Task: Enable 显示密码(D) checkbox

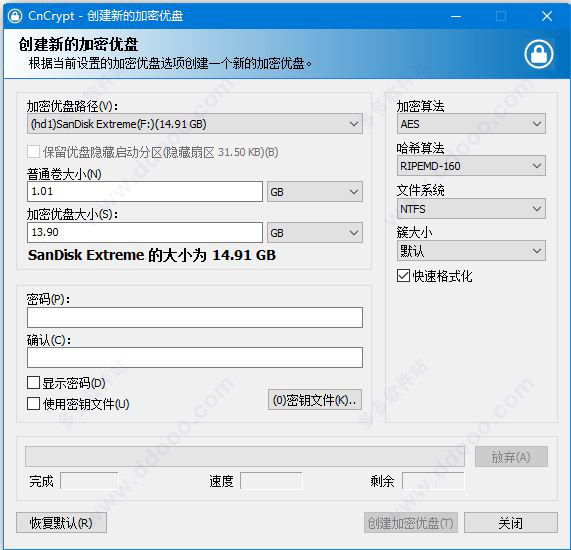Action: pos(34,383)
